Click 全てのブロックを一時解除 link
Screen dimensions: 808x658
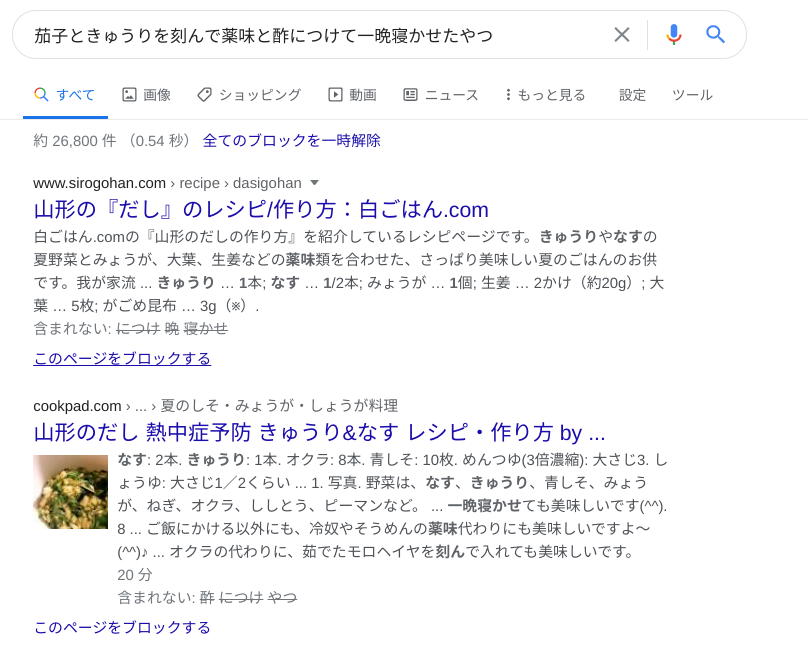291,141
